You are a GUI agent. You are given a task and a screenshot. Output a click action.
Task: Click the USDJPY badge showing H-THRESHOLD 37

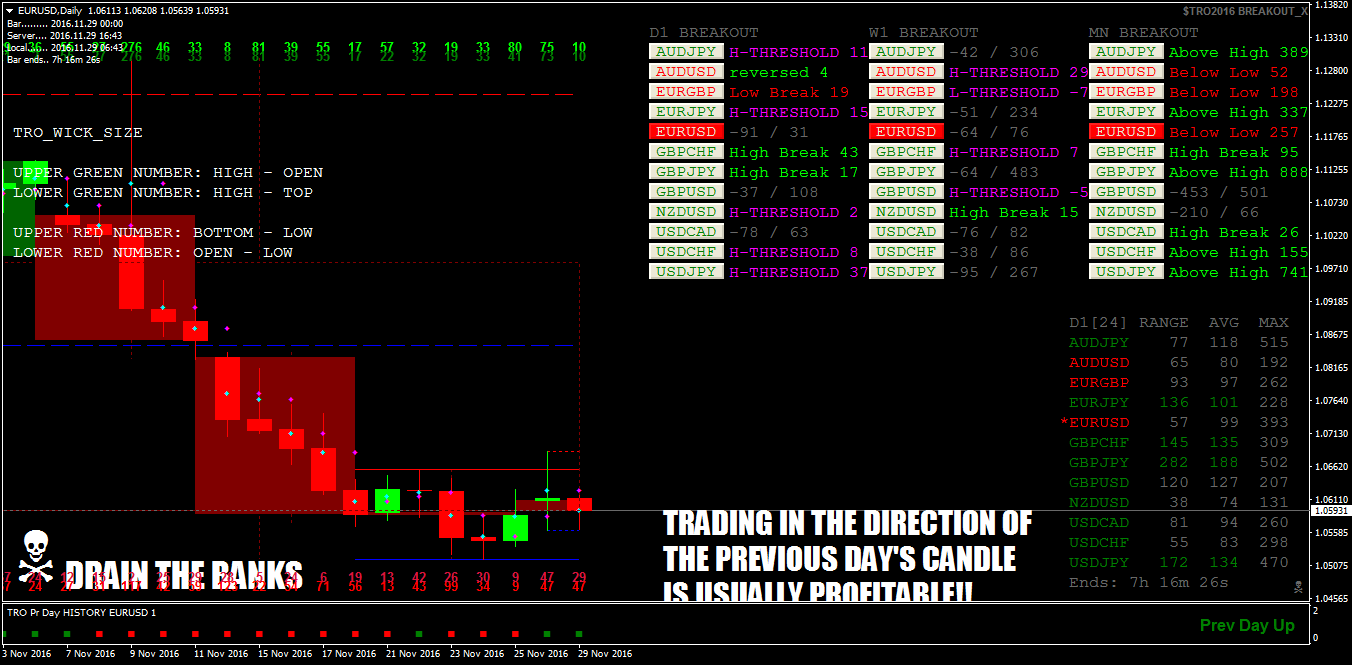(686, 271)
